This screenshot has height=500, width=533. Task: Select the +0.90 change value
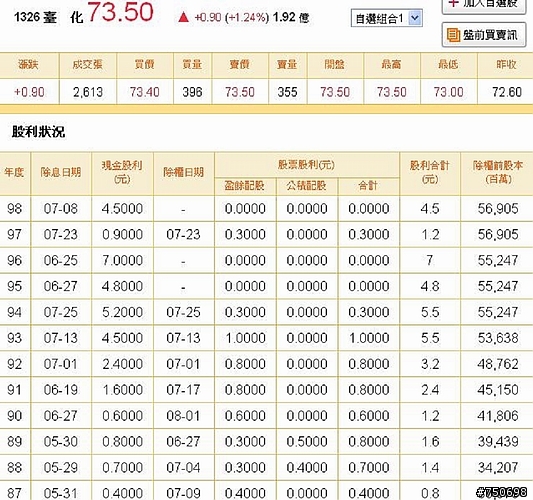tap(29, 92)
